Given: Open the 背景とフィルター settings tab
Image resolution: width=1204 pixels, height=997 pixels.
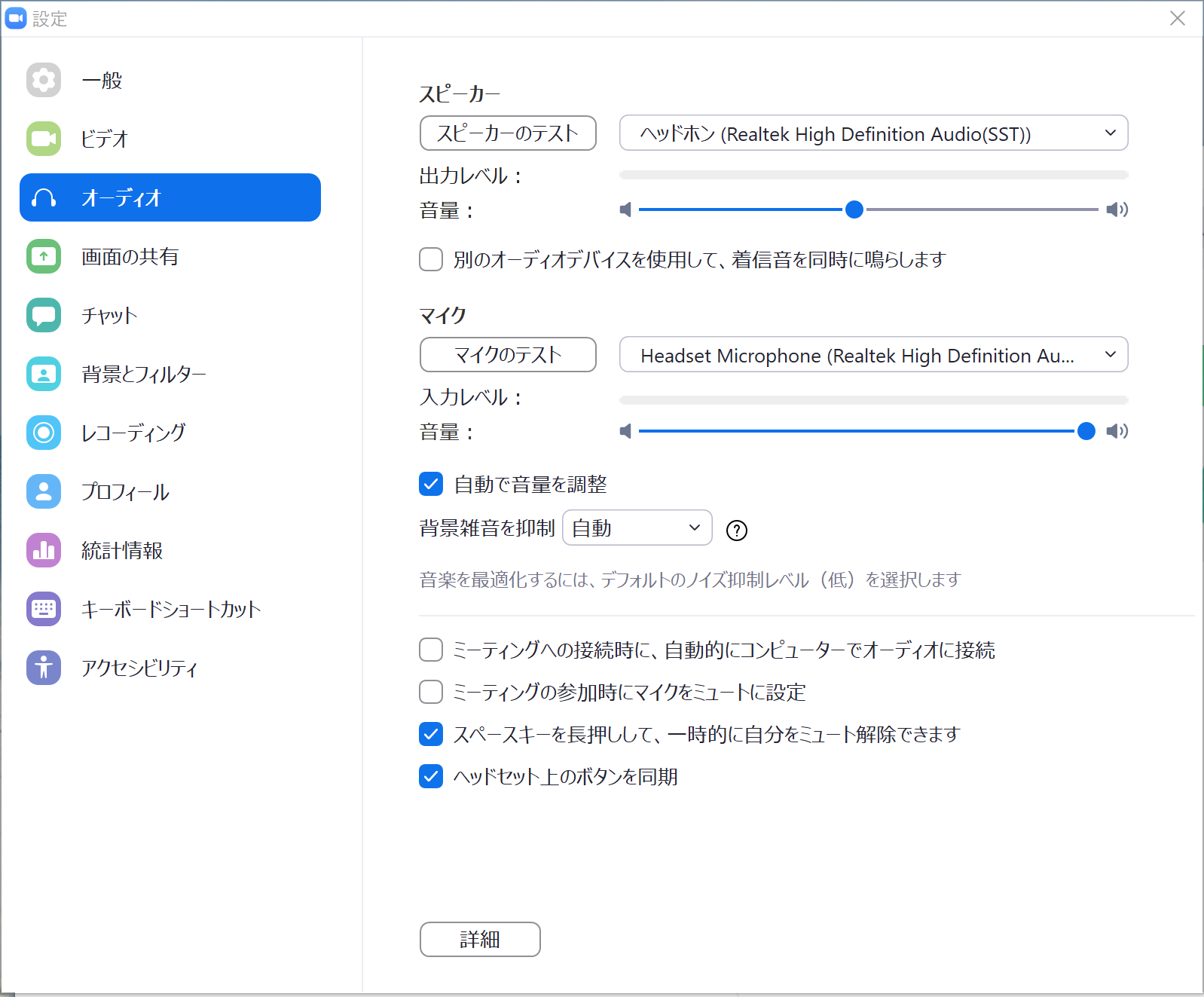Looking at the screenshot, I should (143, 374).
